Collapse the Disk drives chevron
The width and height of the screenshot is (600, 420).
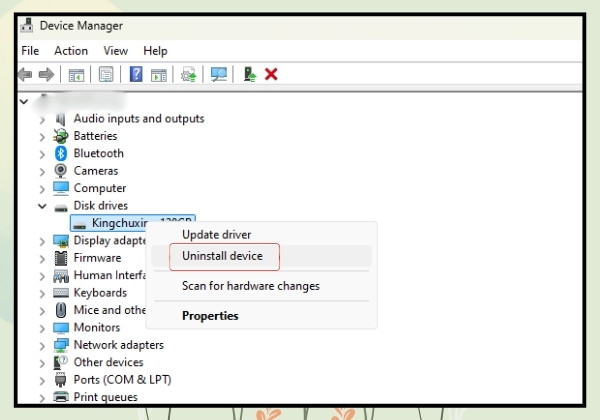42,207
